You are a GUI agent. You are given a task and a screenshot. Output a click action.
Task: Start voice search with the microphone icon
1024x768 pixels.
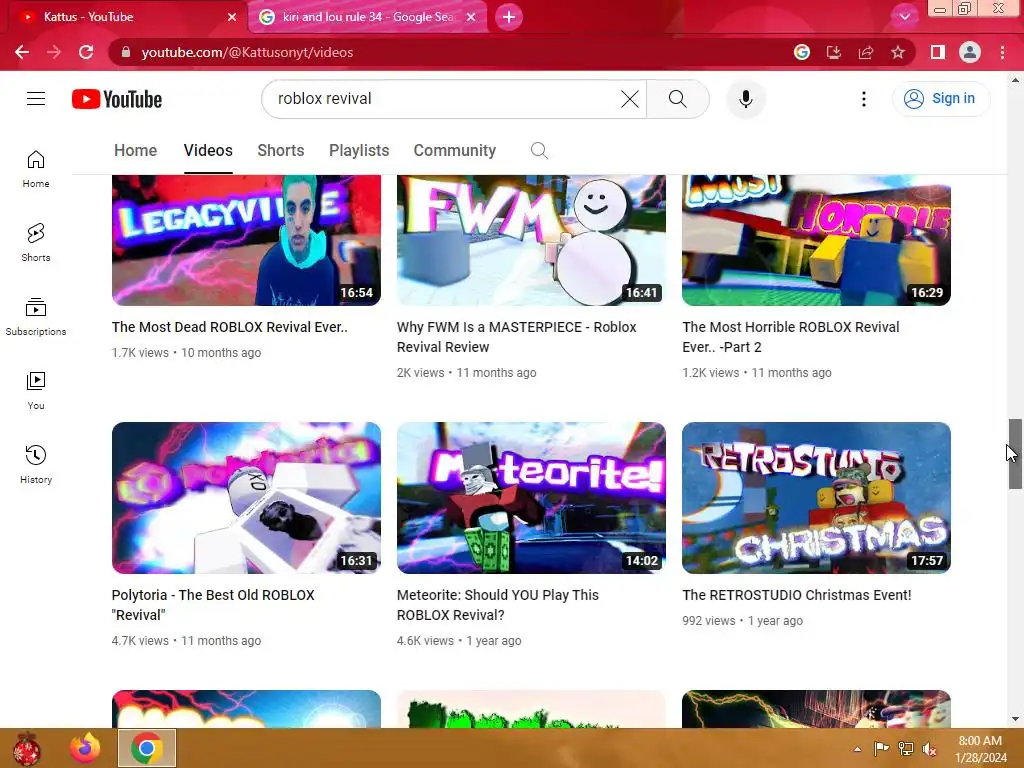pos(746,99)
